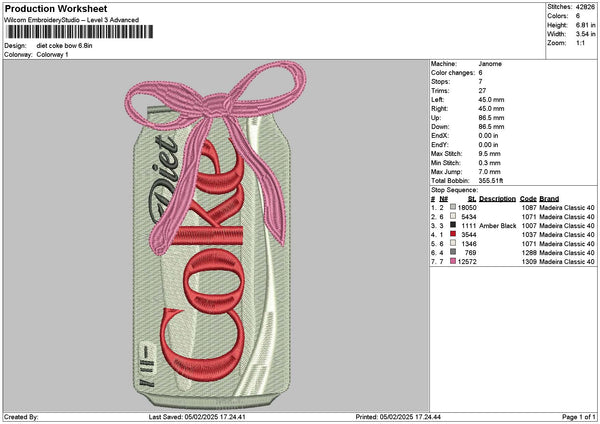This screenshot has height=424, width=600.
Task: Click the 'Right:' extent value 45.0 mm
Action: [491, 109]
